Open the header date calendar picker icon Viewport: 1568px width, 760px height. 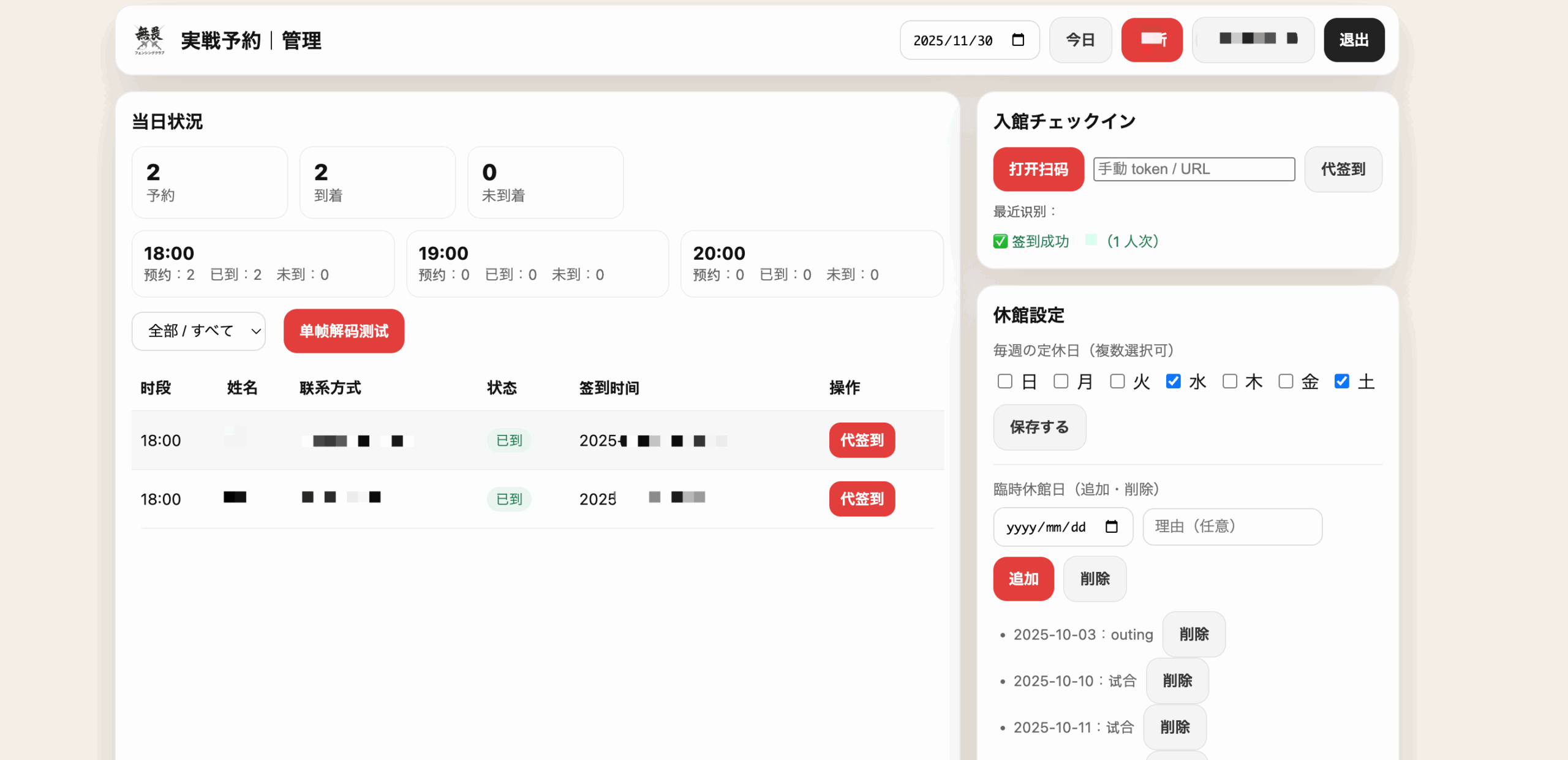(x=1018, y=39)
